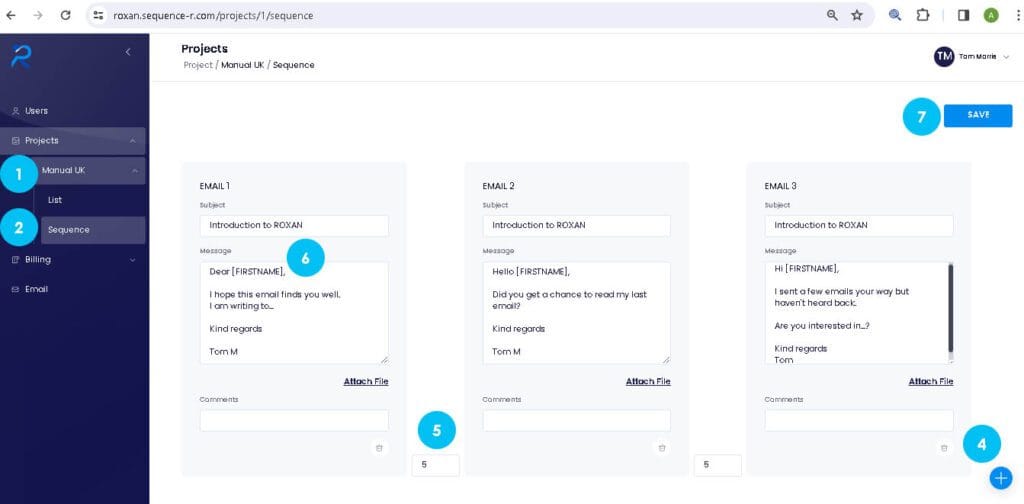1024x504 pixels.
Task: Expand the Billing section chevron
Action: click(133, 260)
